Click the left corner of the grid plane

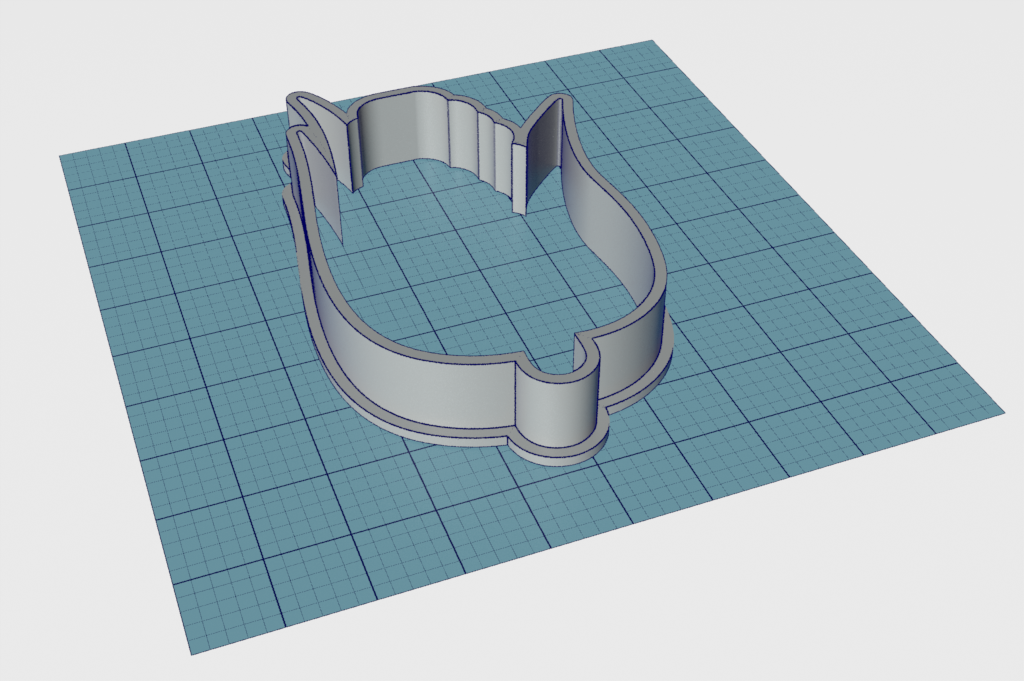64,157
